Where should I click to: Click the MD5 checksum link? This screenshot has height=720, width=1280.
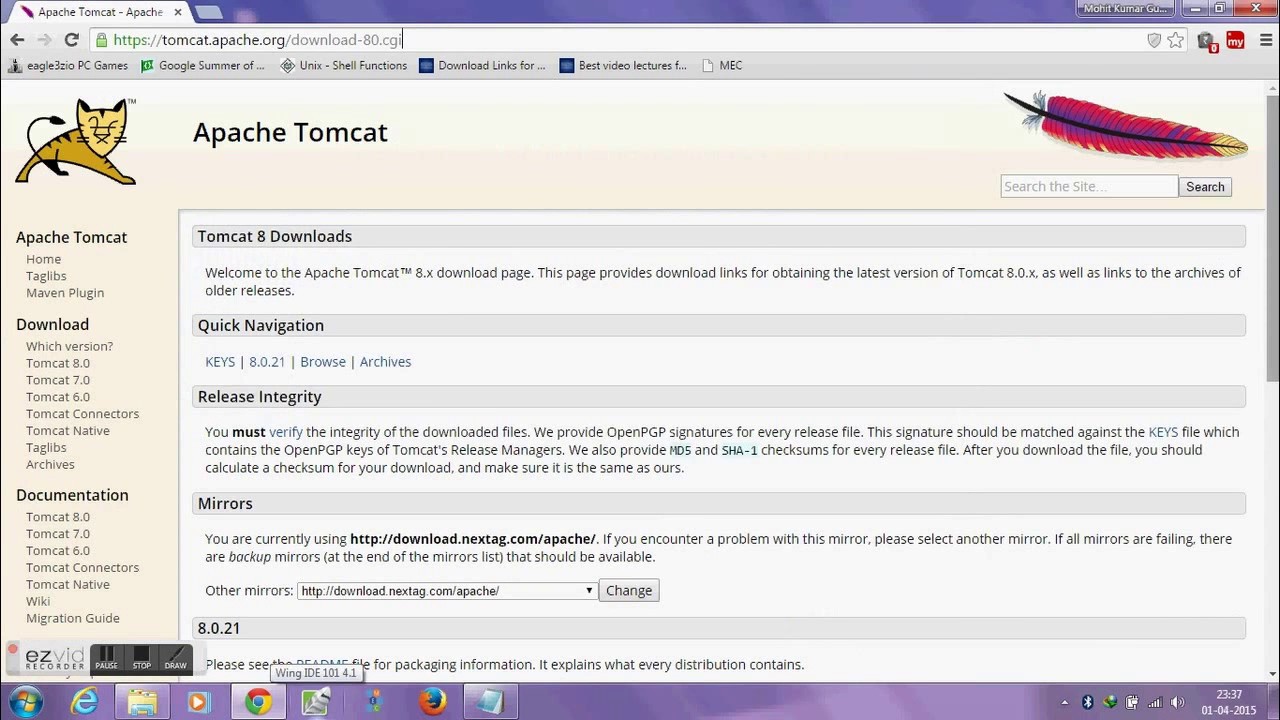click(680, 450)
